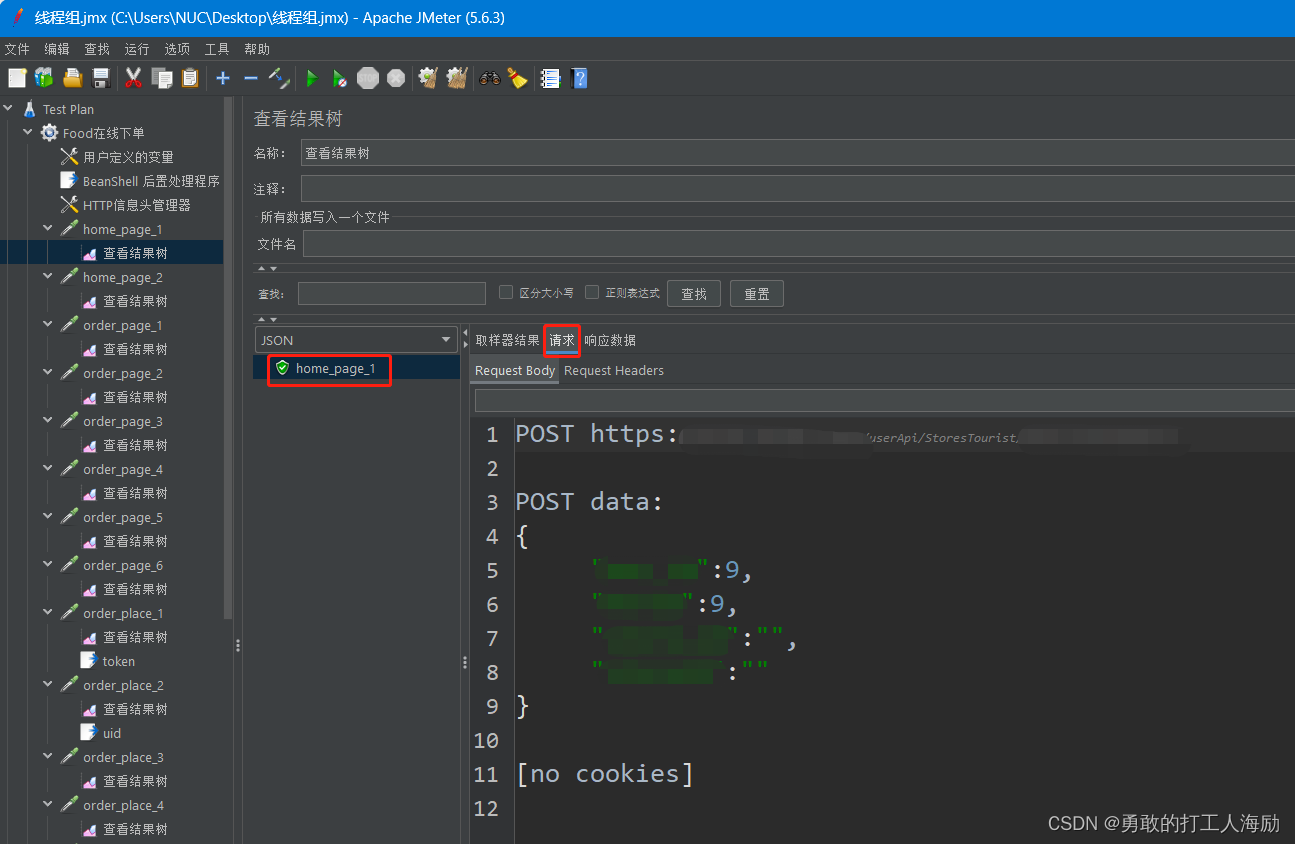Toggle the 区分大小写 checkbox

[x=506, y=292]
